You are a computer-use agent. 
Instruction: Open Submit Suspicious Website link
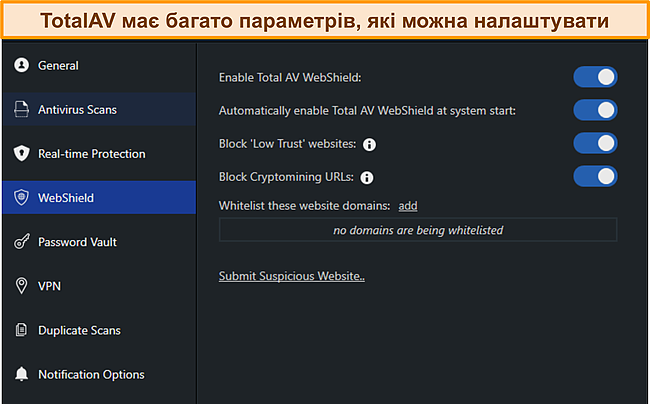point(292,276)
